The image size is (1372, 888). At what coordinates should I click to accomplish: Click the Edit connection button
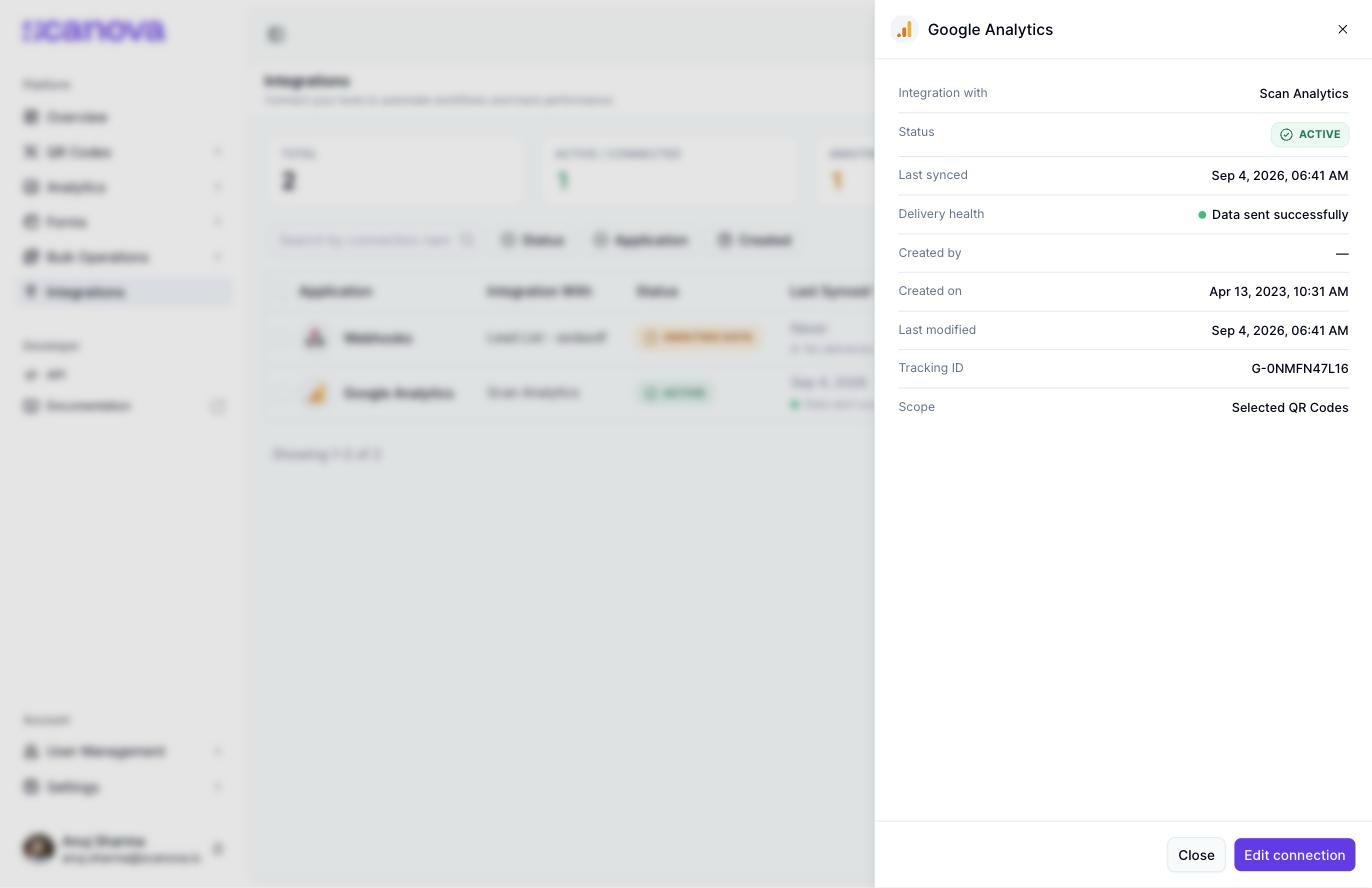point(1294,855)
